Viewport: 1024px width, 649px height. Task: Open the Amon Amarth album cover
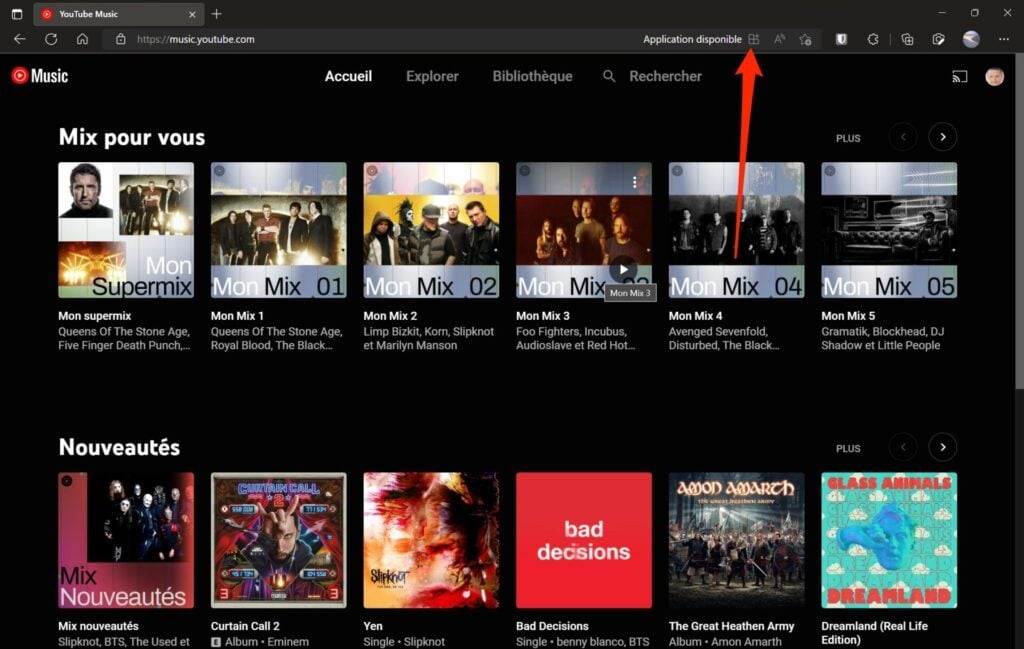(x=737, y=540)
